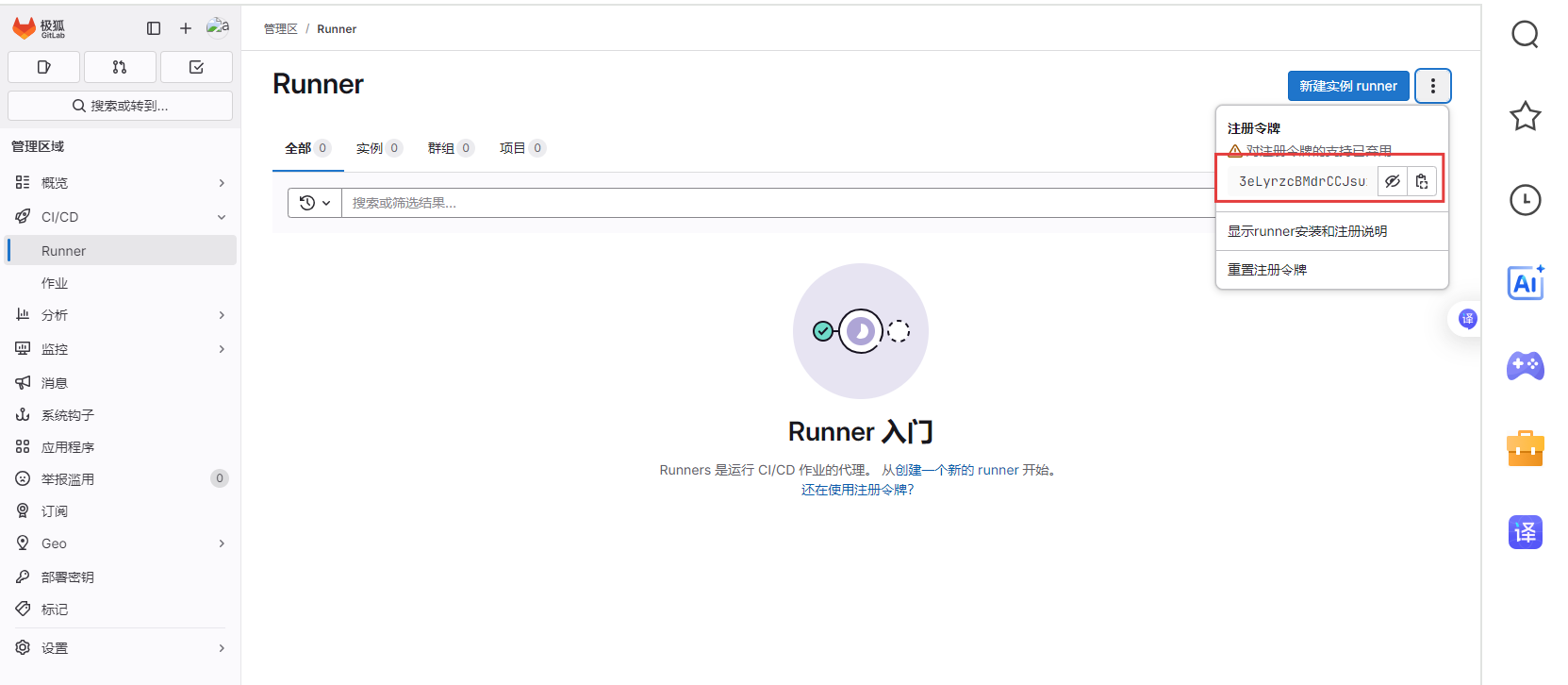1568x685 pixels.
Task: Click the 概览 sidebar icon
Action: pyautogui.click(x=23, y=182)
